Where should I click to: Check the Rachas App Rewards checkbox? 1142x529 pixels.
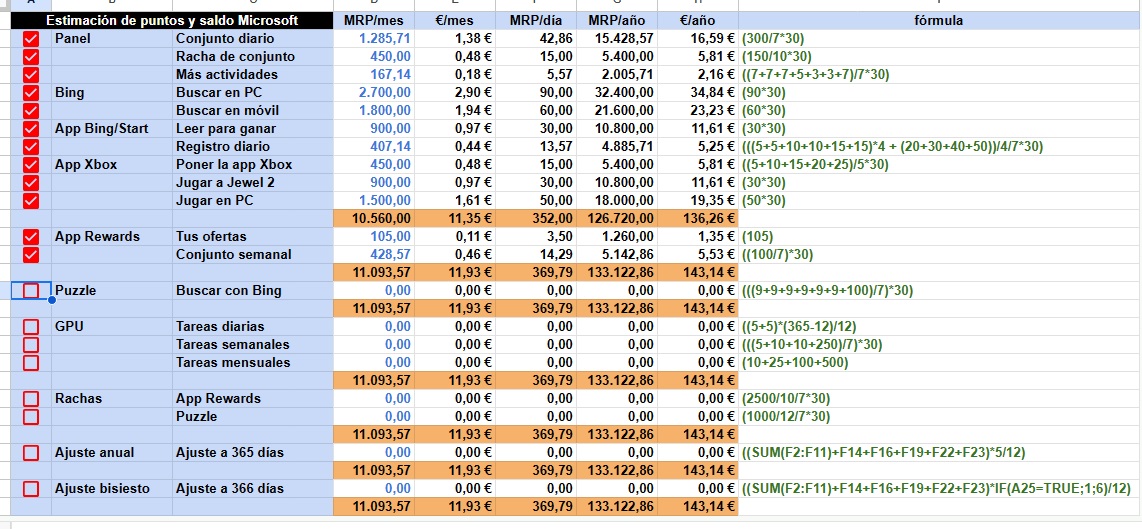31,399
